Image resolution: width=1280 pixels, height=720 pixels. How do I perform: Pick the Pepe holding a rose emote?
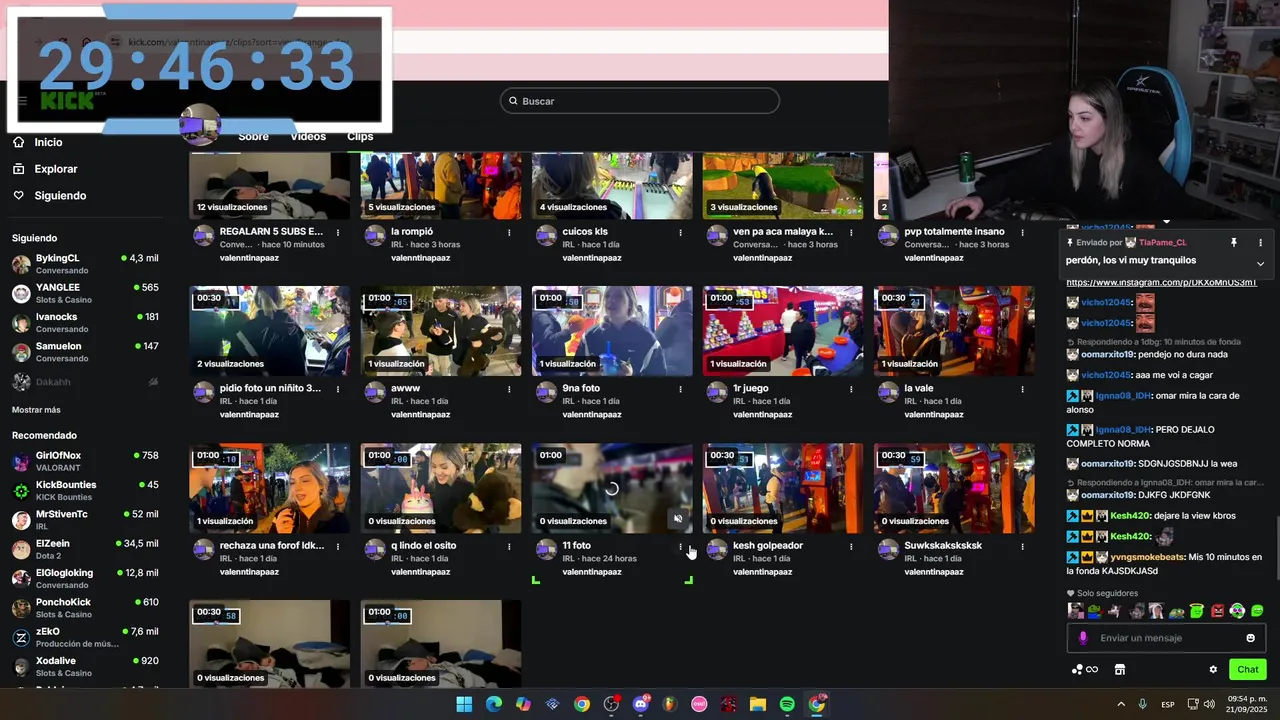click(x=1095, y=610)
